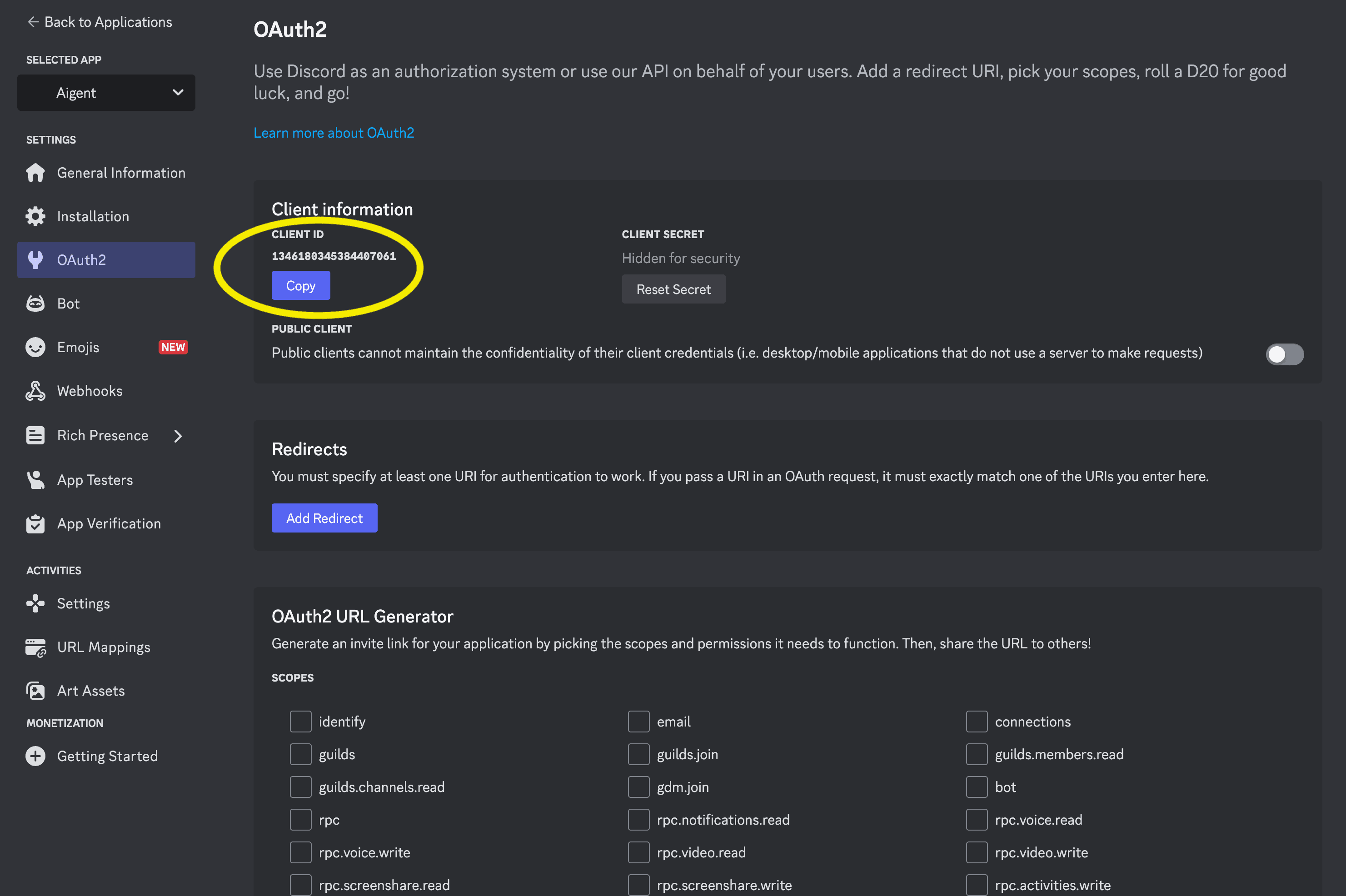Click the URL Mappings icon
This screenshot has height=896, width=1346.
pyautogui.click(x=35, y=647)
